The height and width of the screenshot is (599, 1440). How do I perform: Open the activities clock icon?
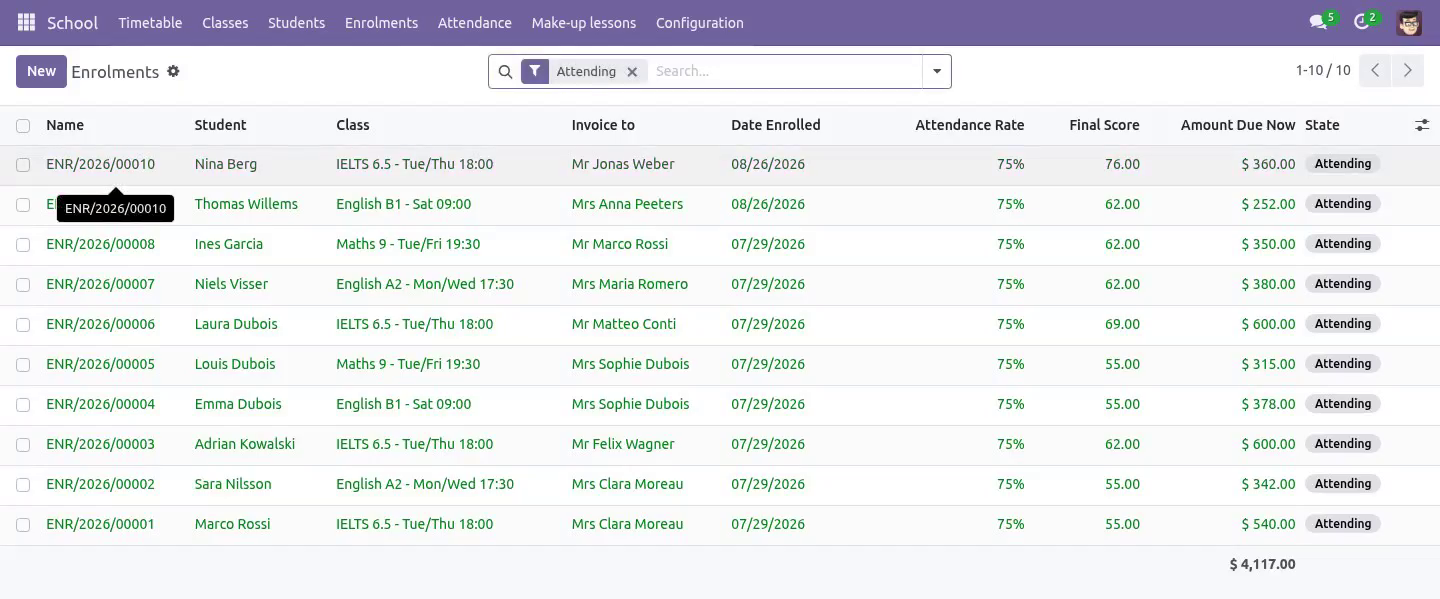point(1361,22)
